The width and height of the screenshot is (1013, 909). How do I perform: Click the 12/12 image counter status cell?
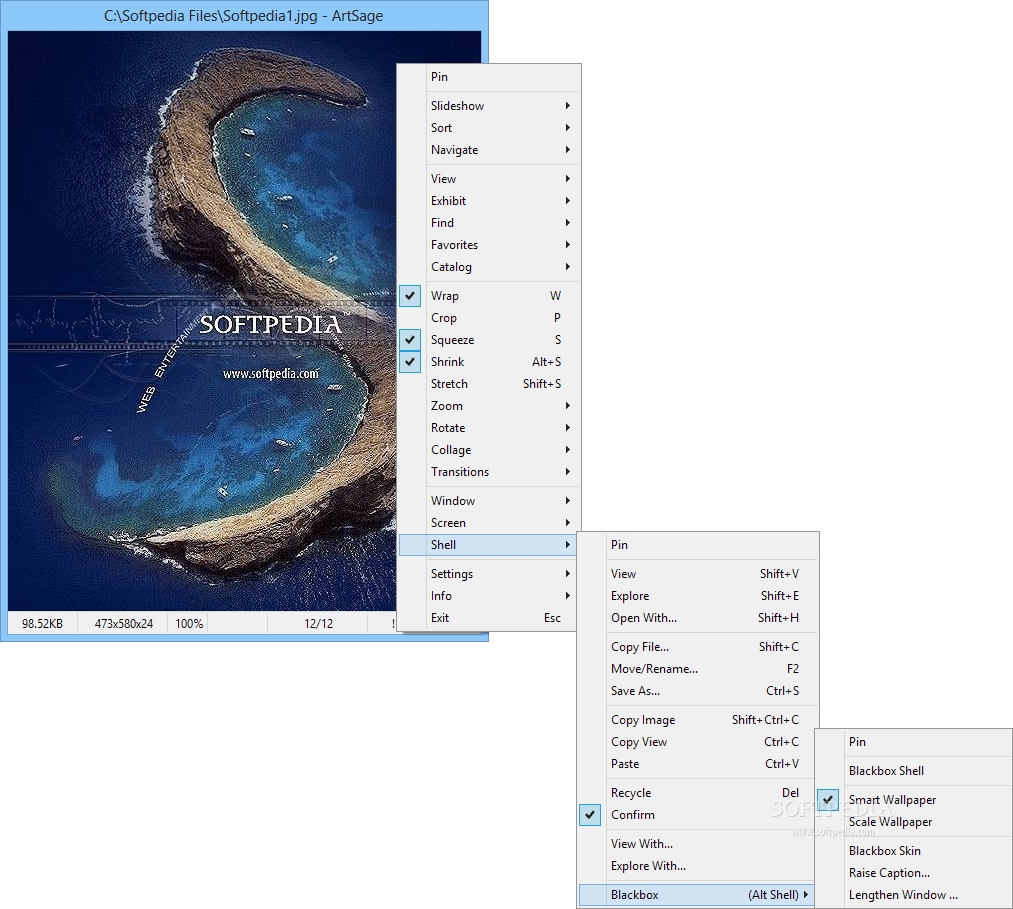[x=319, y=623]
